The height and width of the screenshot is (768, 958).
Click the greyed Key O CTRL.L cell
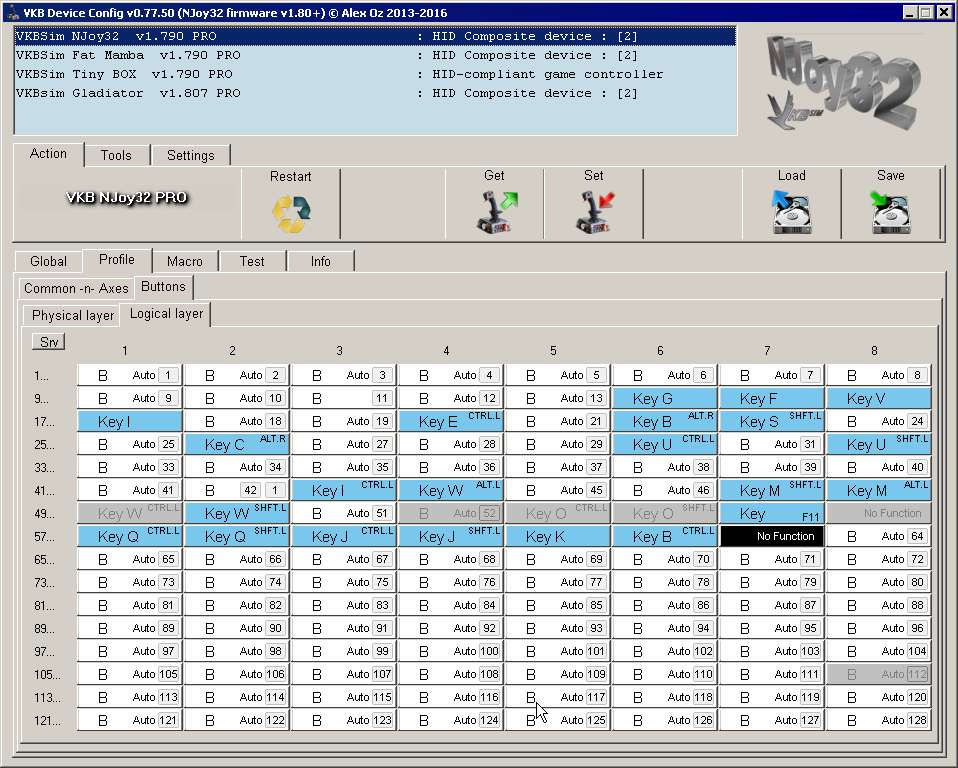(558, 513)
